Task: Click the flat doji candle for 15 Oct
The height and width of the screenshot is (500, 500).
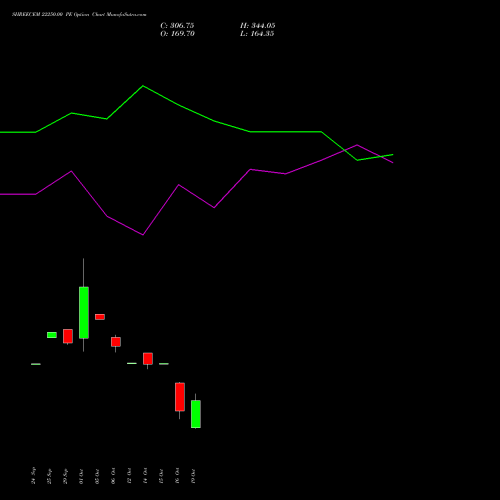Action: click(x=164, y=364)
